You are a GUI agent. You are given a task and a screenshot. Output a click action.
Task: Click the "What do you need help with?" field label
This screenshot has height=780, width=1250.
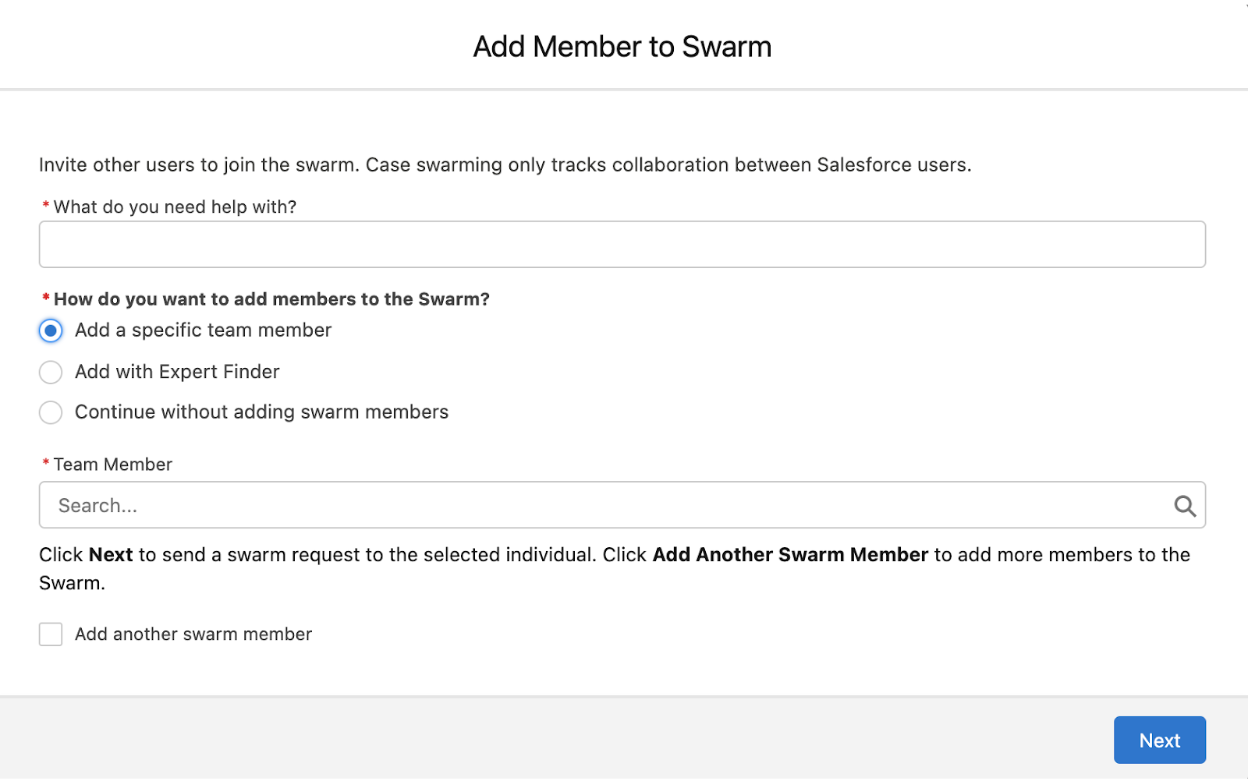[x=175, y=207]
